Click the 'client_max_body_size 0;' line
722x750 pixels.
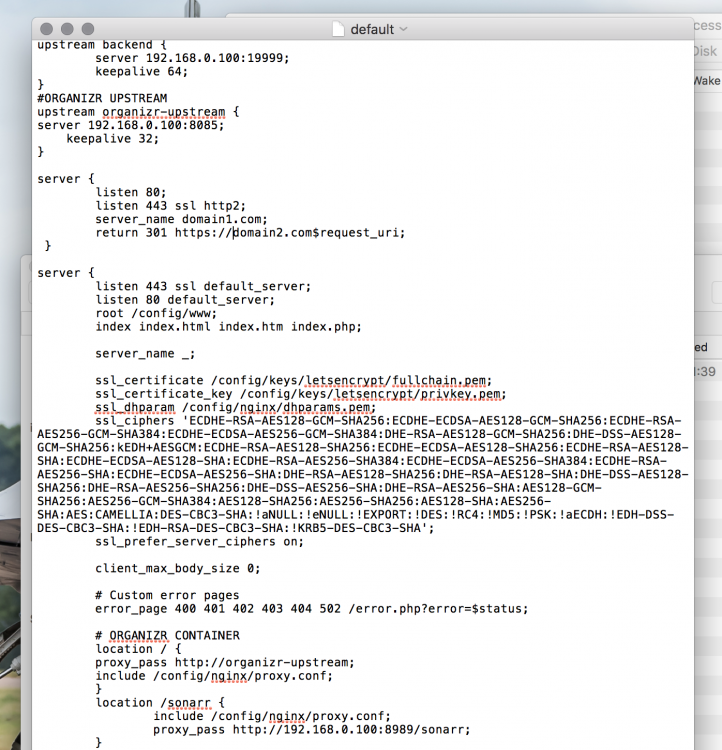tap(178, 568)
